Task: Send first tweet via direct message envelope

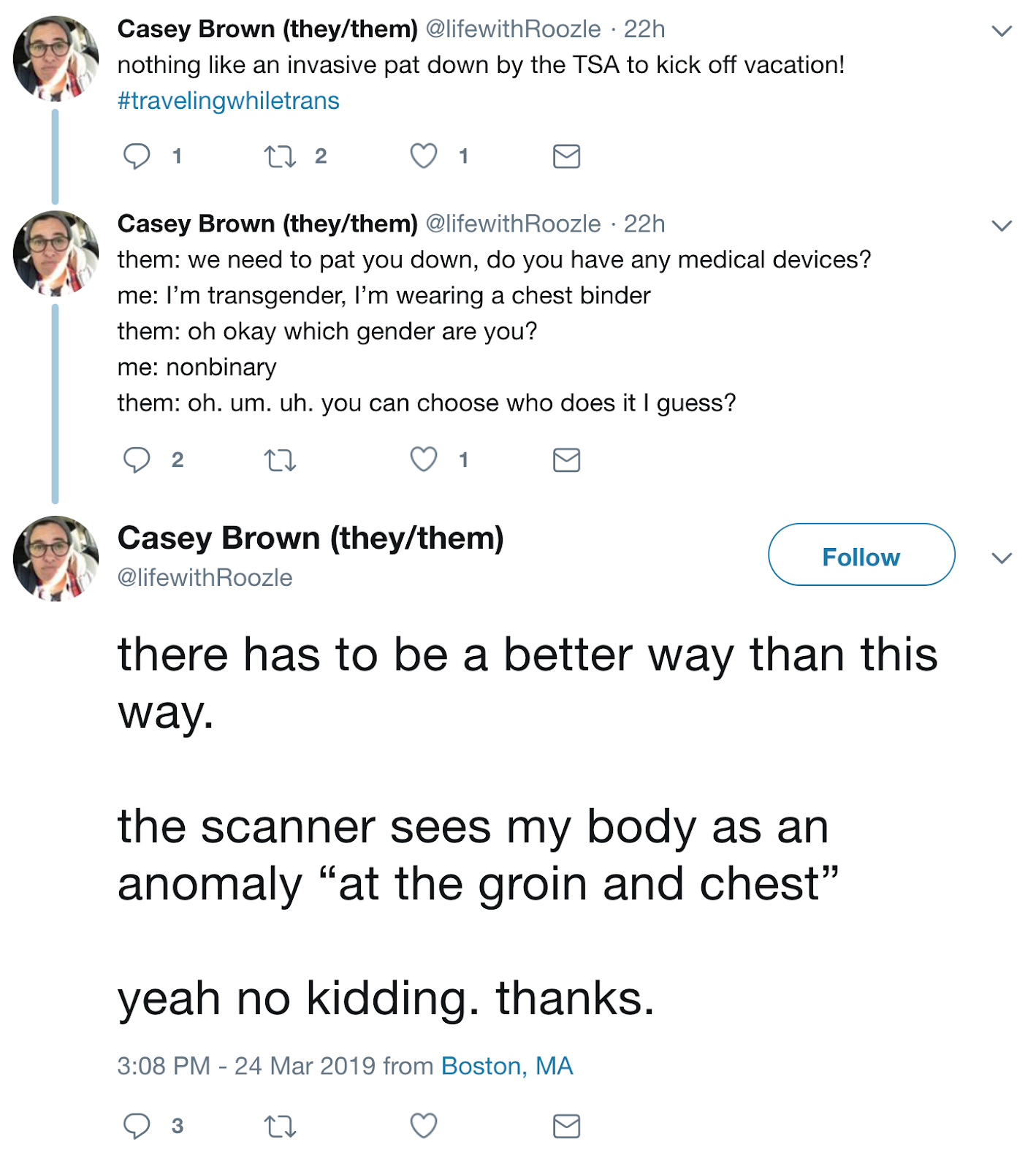Action: click(x=567, y=156)
